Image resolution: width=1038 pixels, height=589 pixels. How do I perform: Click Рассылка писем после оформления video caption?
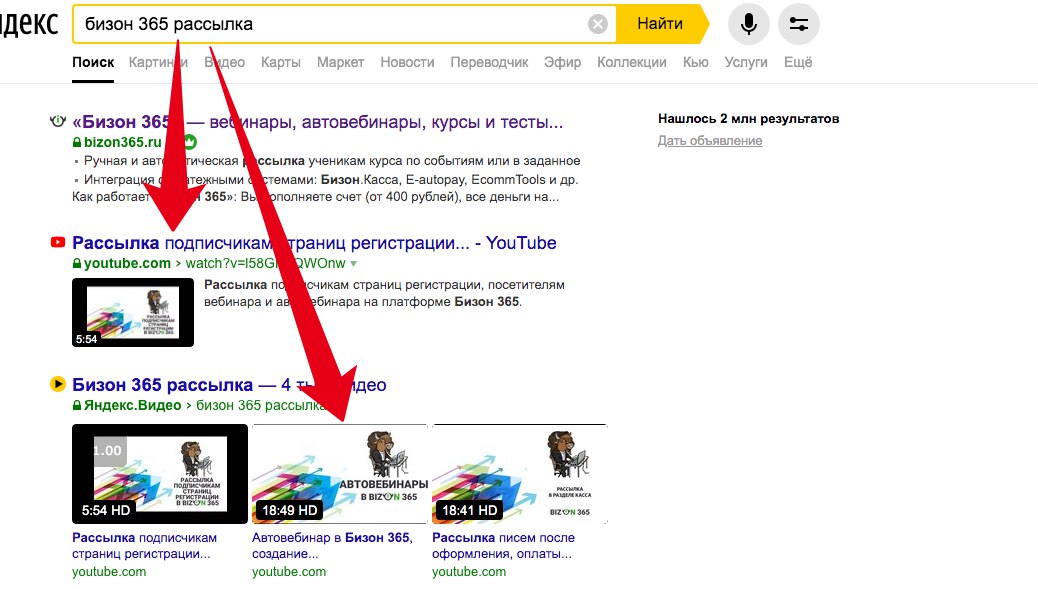pyautogui.click(x=503, y=546)
